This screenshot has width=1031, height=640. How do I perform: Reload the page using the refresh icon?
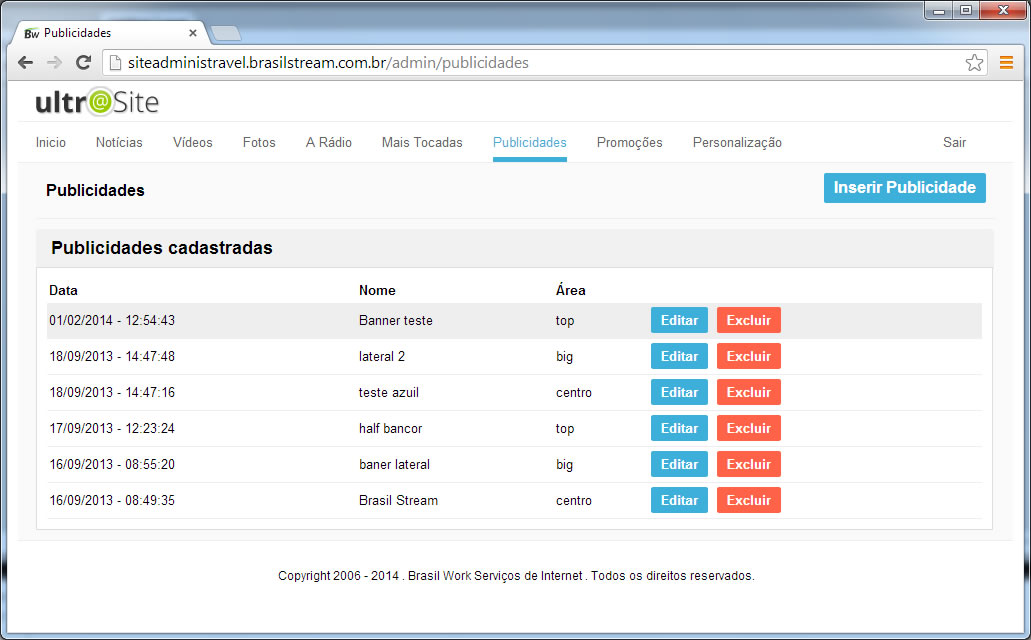coord(83,62)
